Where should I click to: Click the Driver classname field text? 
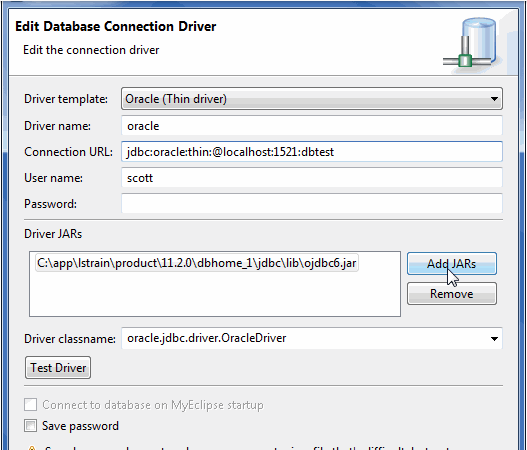[206, 338]
